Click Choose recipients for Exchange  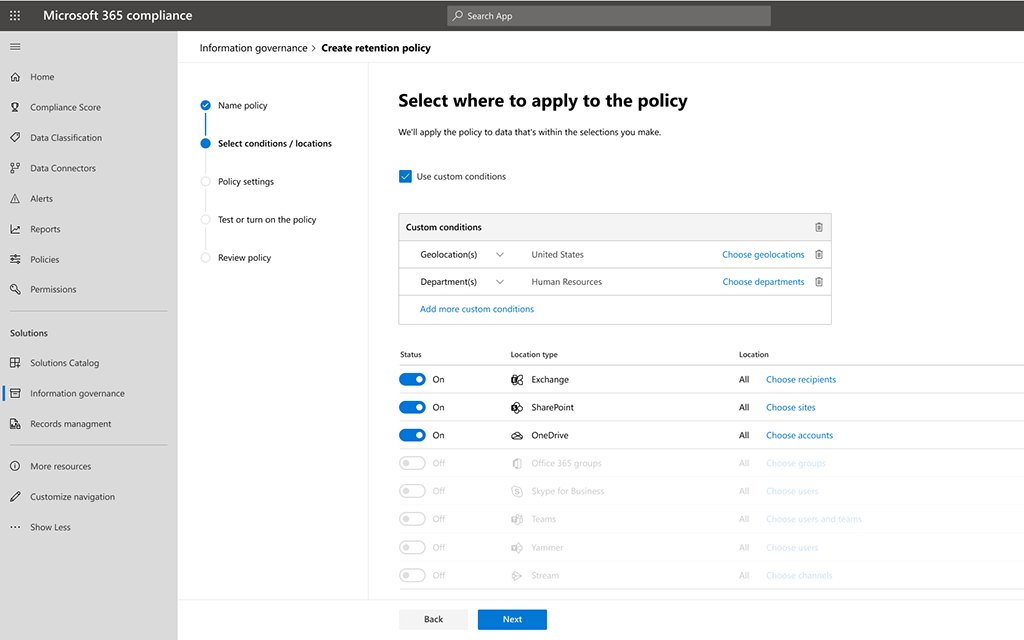click(801, 379)
